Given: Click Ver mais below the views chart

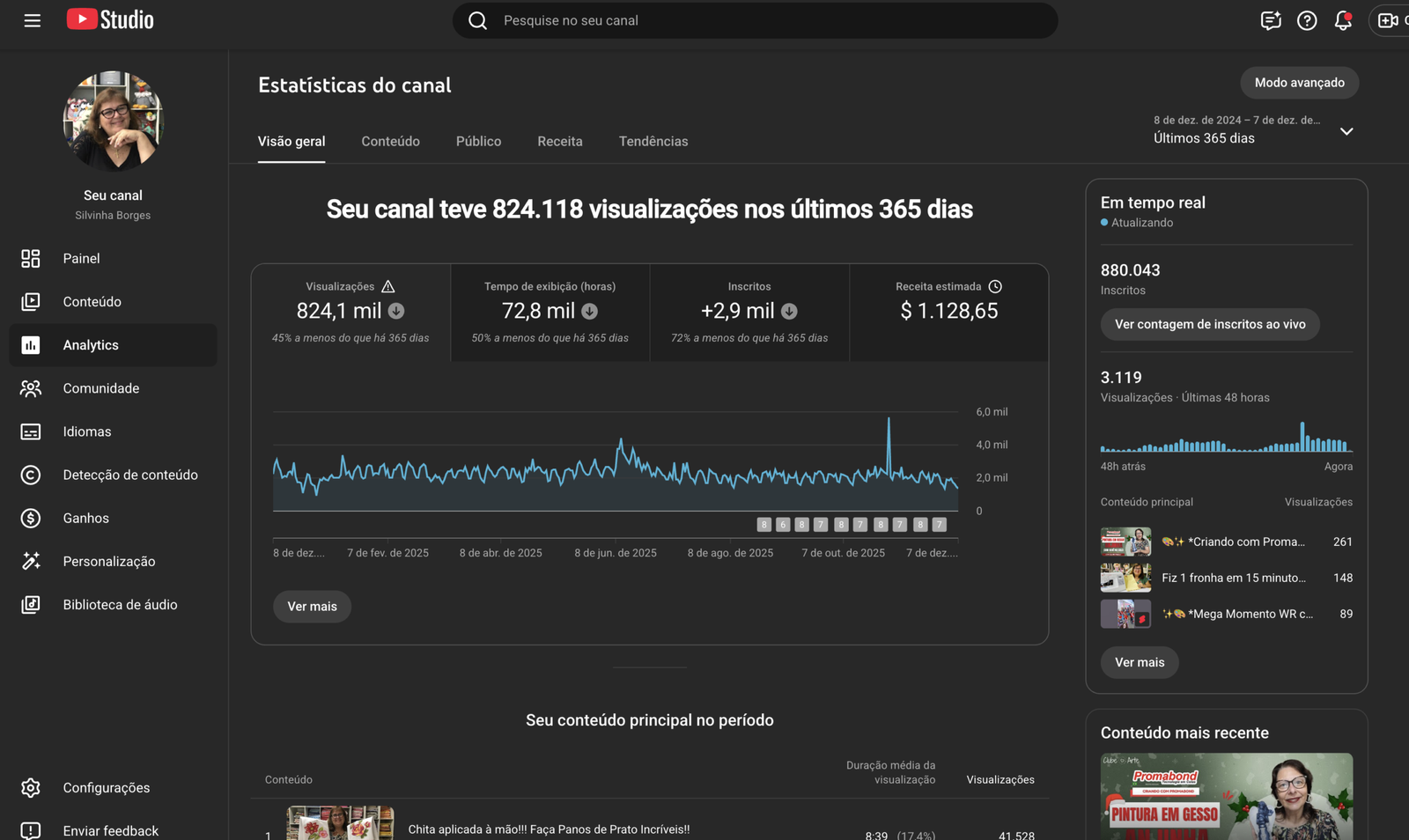Looking at the screenshot, I should tap(312, 606).
